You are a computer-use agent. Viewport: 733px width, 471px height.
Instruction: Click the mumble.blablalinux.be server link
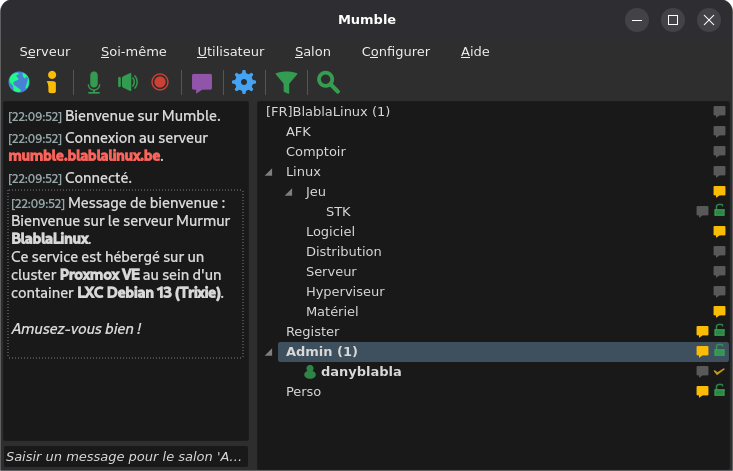pyautogui.click(x=85, y=156)
